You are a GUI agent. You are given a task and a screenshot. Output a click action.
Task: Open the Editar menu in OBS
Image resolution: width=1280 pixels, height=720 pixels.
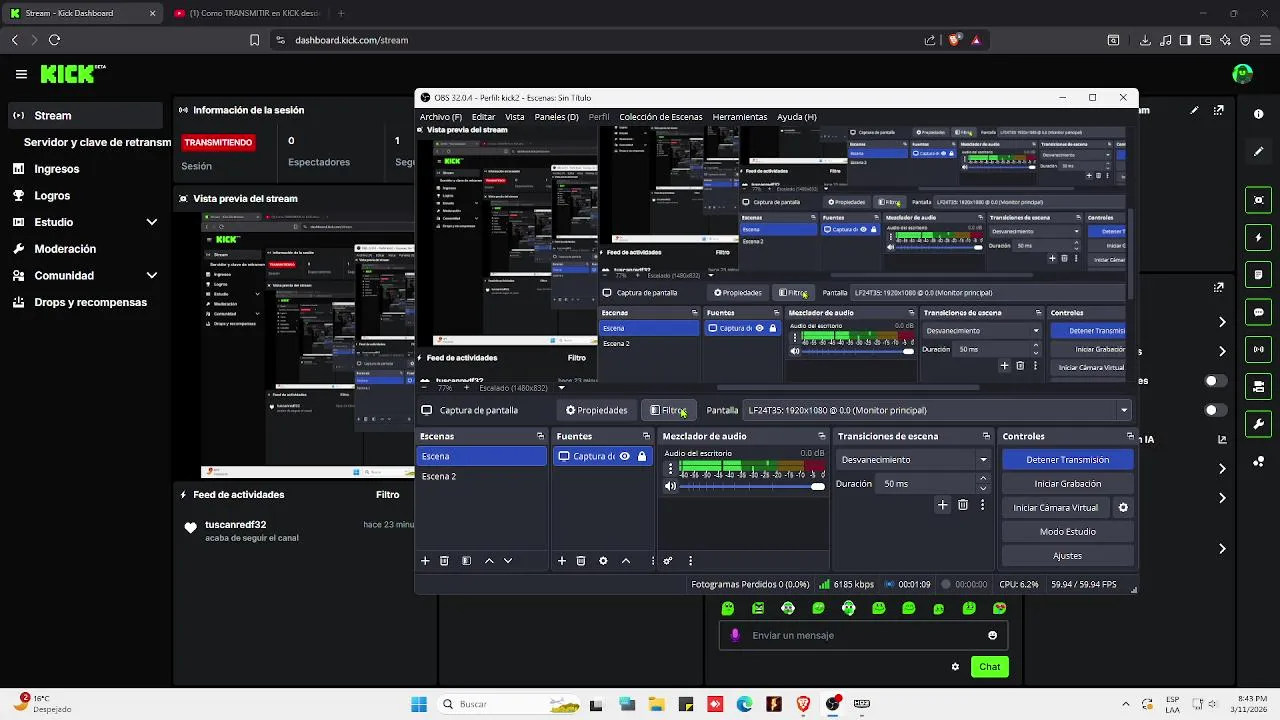(483, 117)
